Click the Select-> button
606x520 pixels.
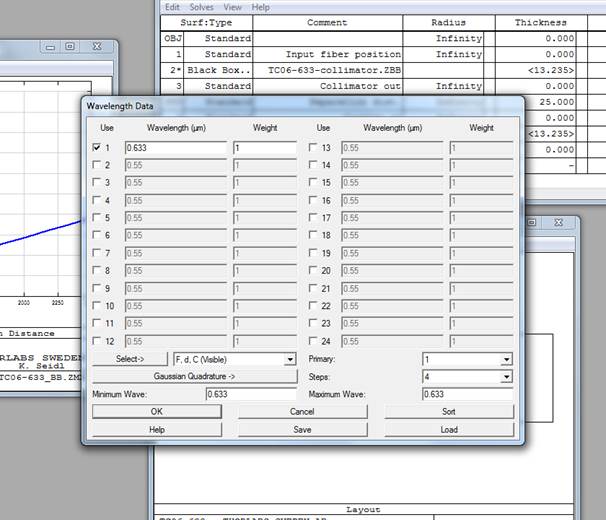click(x=130, y=359)
